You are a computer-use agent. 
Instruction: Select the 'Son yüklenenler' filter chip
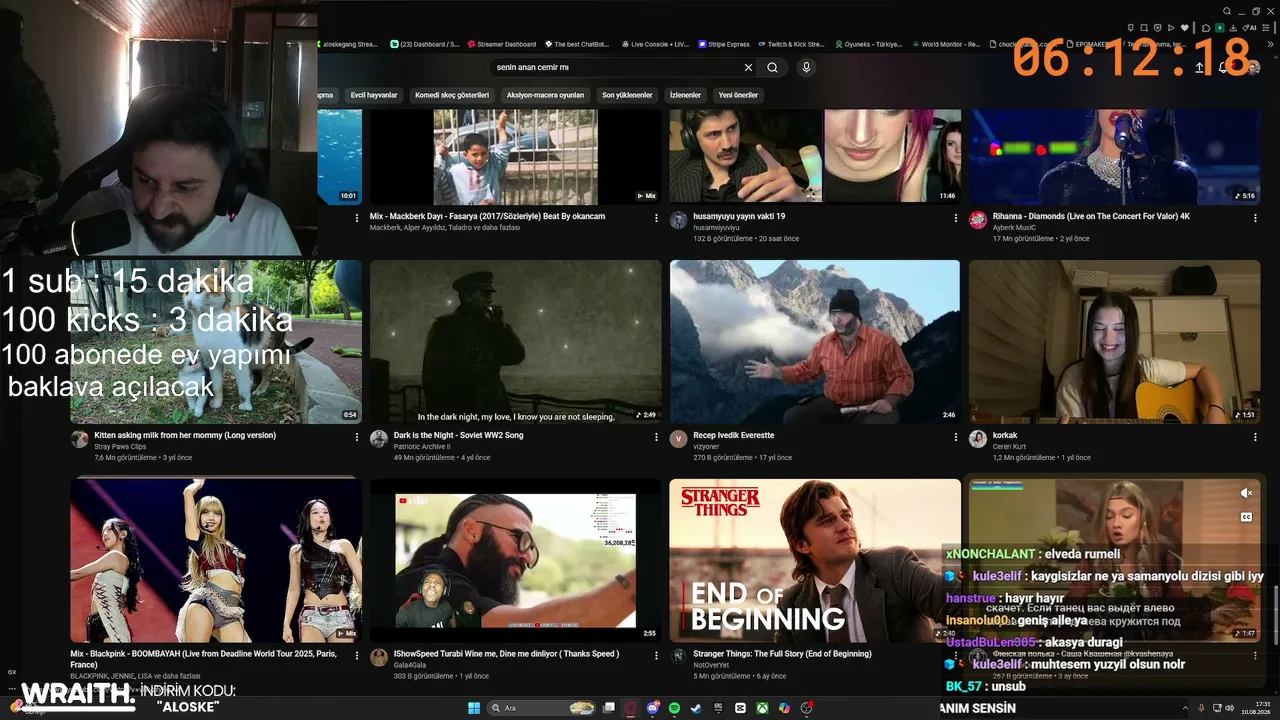627,95
